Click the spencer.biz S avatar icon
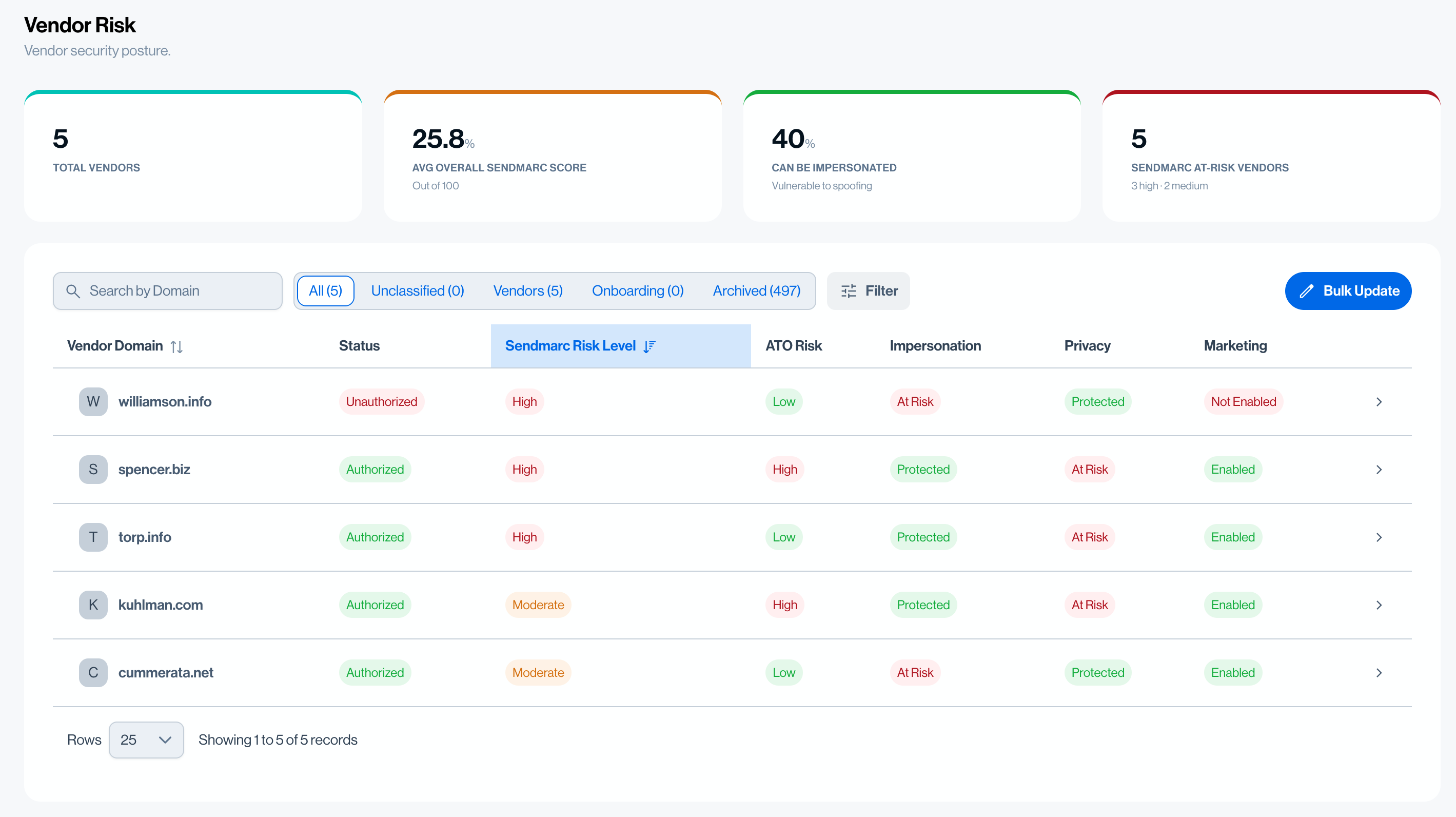The image size is (1456, 817). (93, 469)
